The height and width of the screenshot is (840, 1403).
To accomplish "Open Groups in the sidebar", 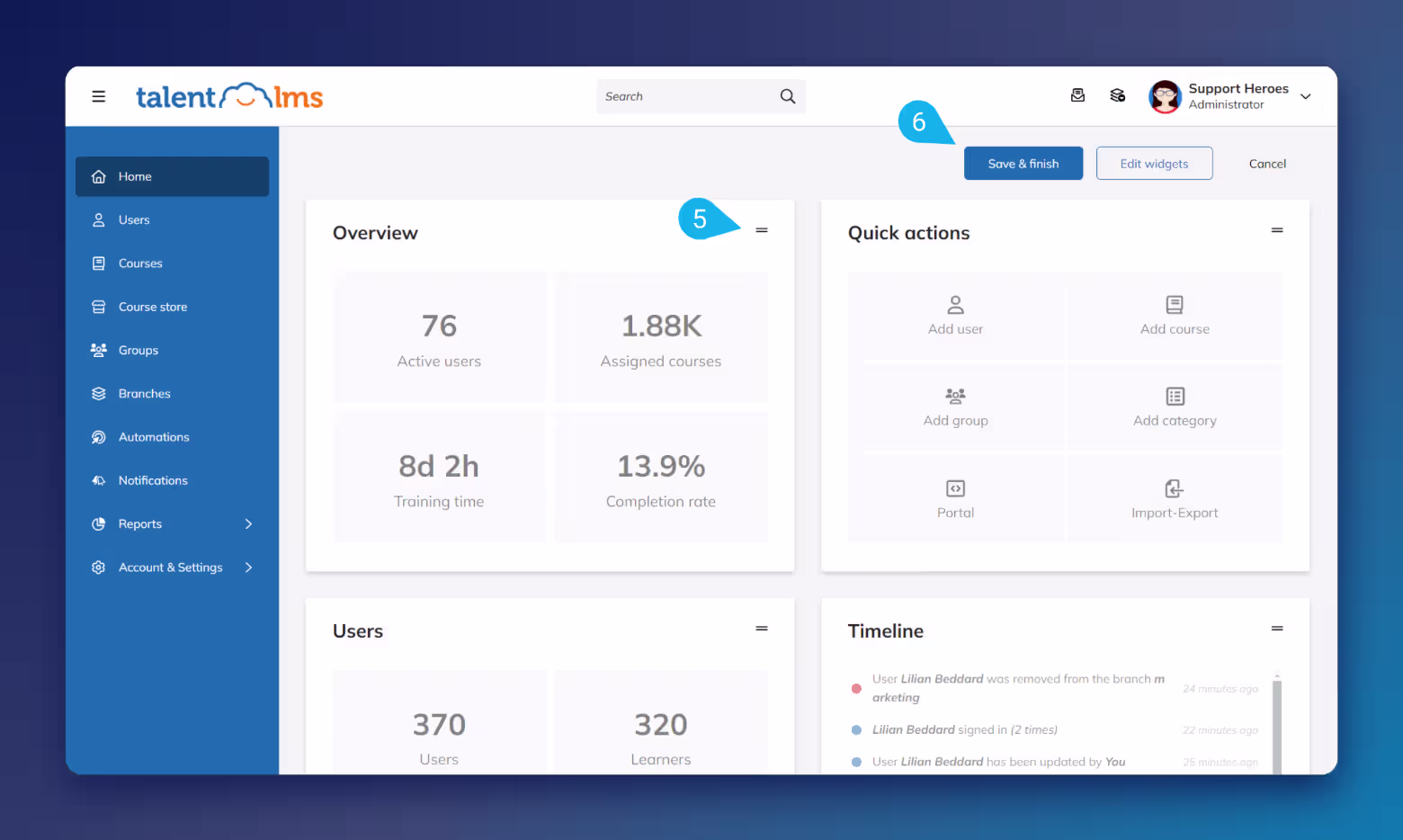I will 172,350.
